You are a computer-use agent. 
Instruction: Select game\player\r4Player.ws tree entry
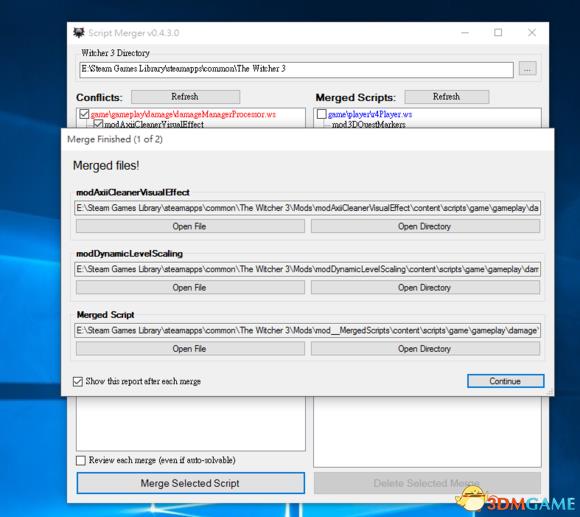(x=370, y=114)
